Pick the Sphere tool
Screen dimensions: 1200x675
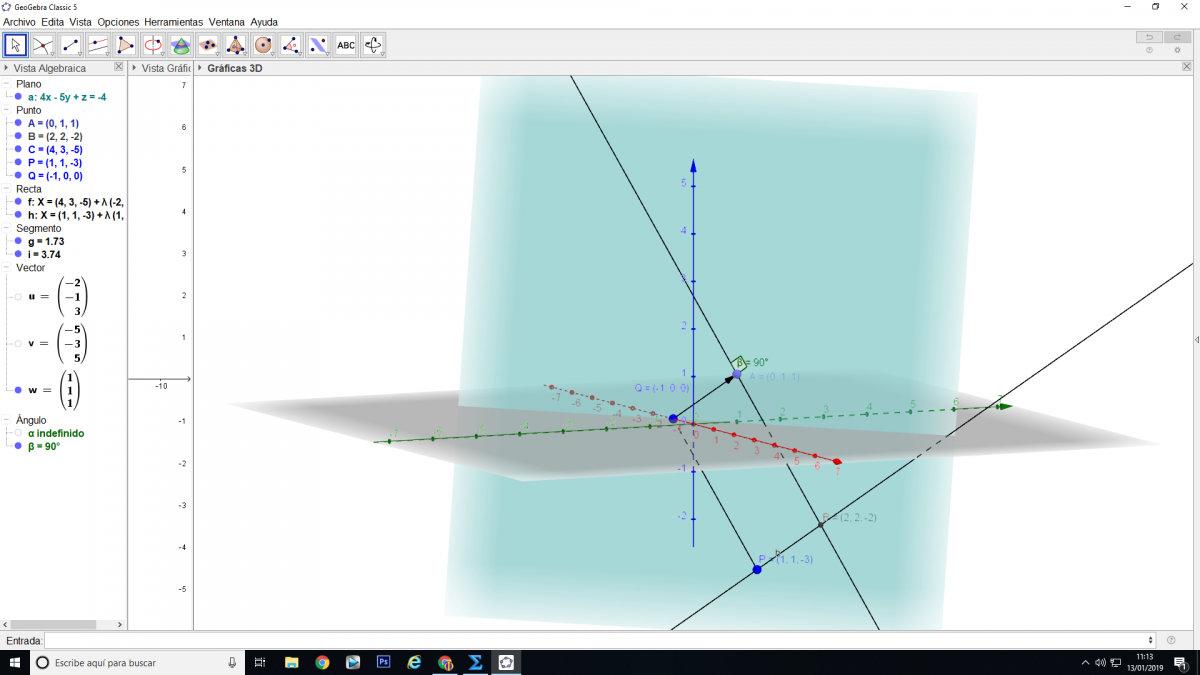point(263,45)
